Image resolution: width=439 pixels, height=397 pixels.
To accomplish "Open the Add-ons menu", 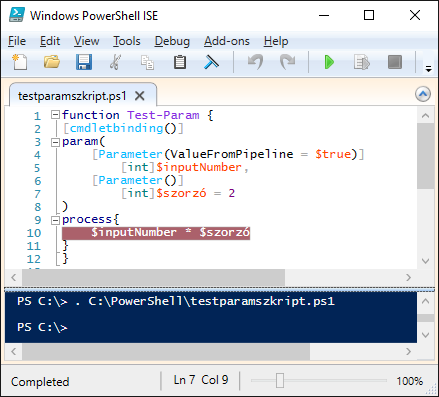I will [227, 41].
